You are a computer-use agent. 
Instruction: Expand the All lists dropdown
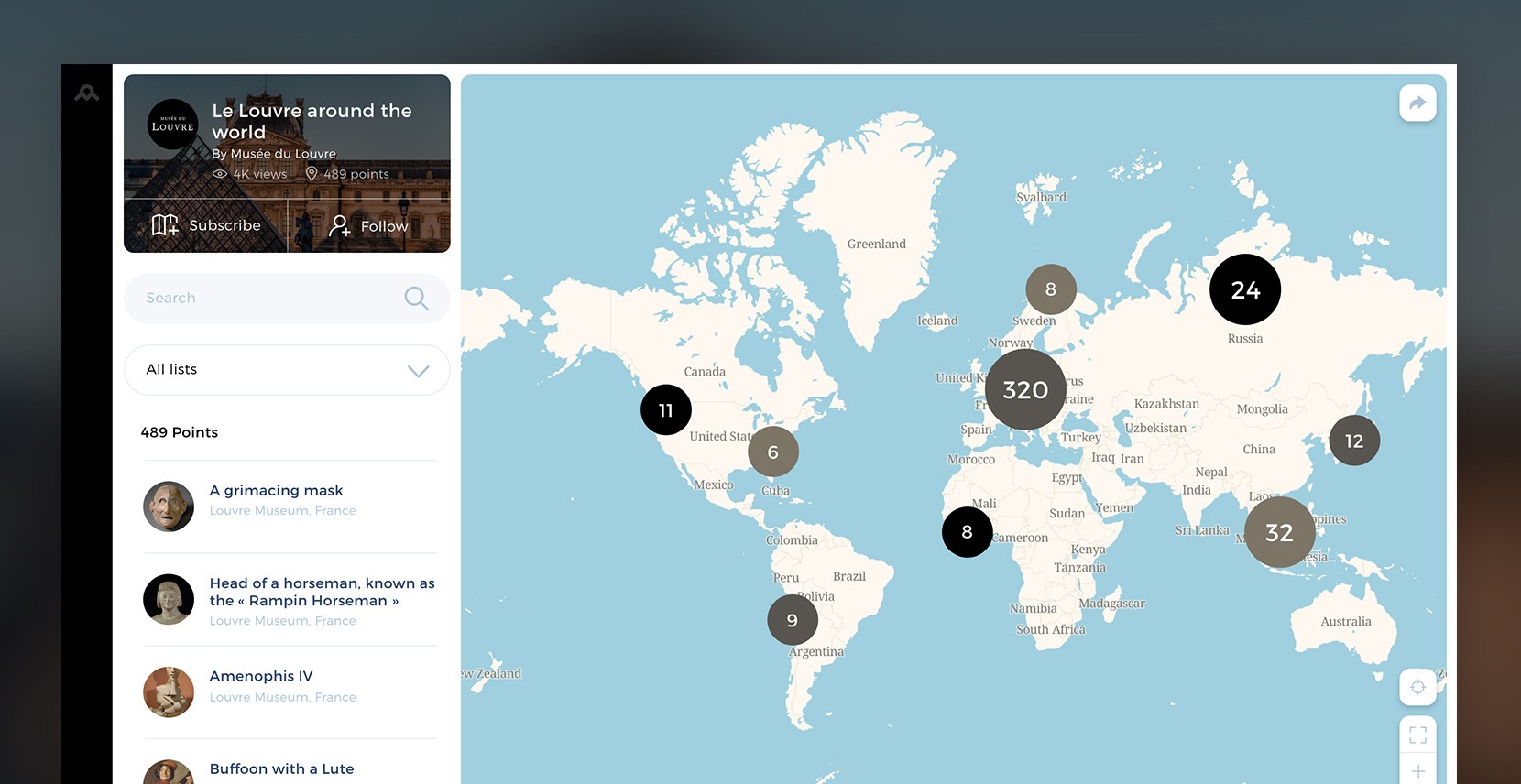point(287,370)
